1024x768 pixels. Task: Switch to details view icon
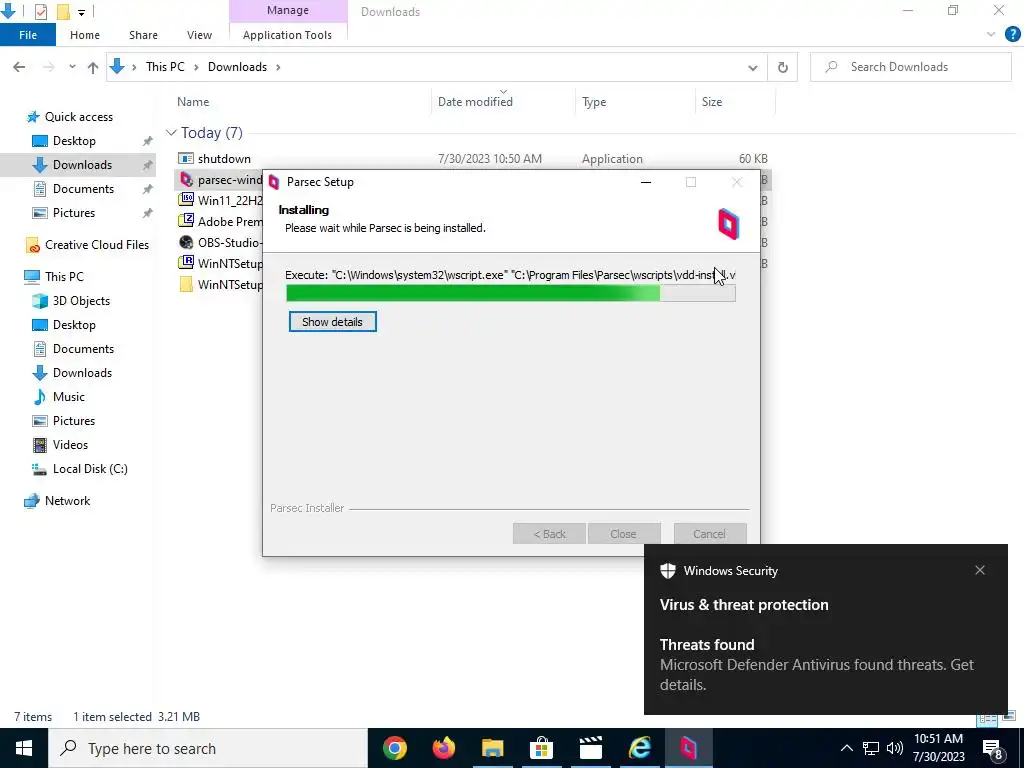tap(987, 718)
